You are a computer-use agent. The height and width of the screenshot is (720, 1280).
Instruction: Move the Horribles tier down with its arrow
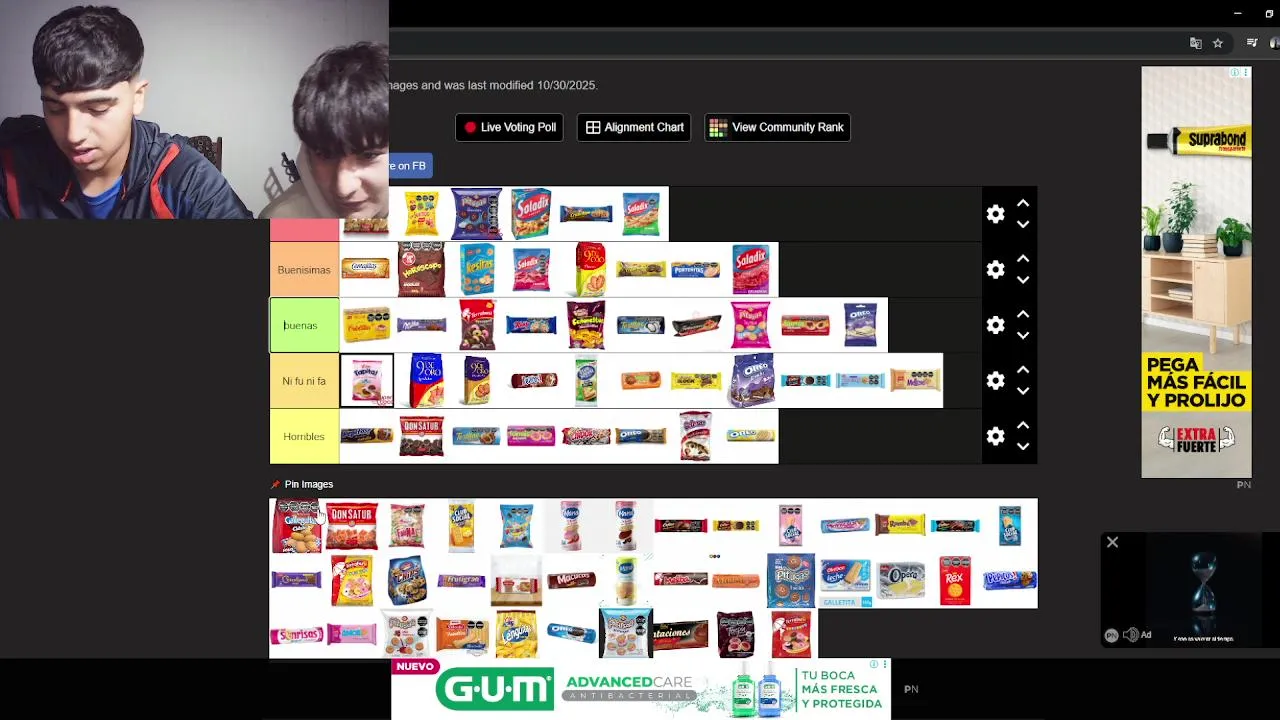(1023, 447)
